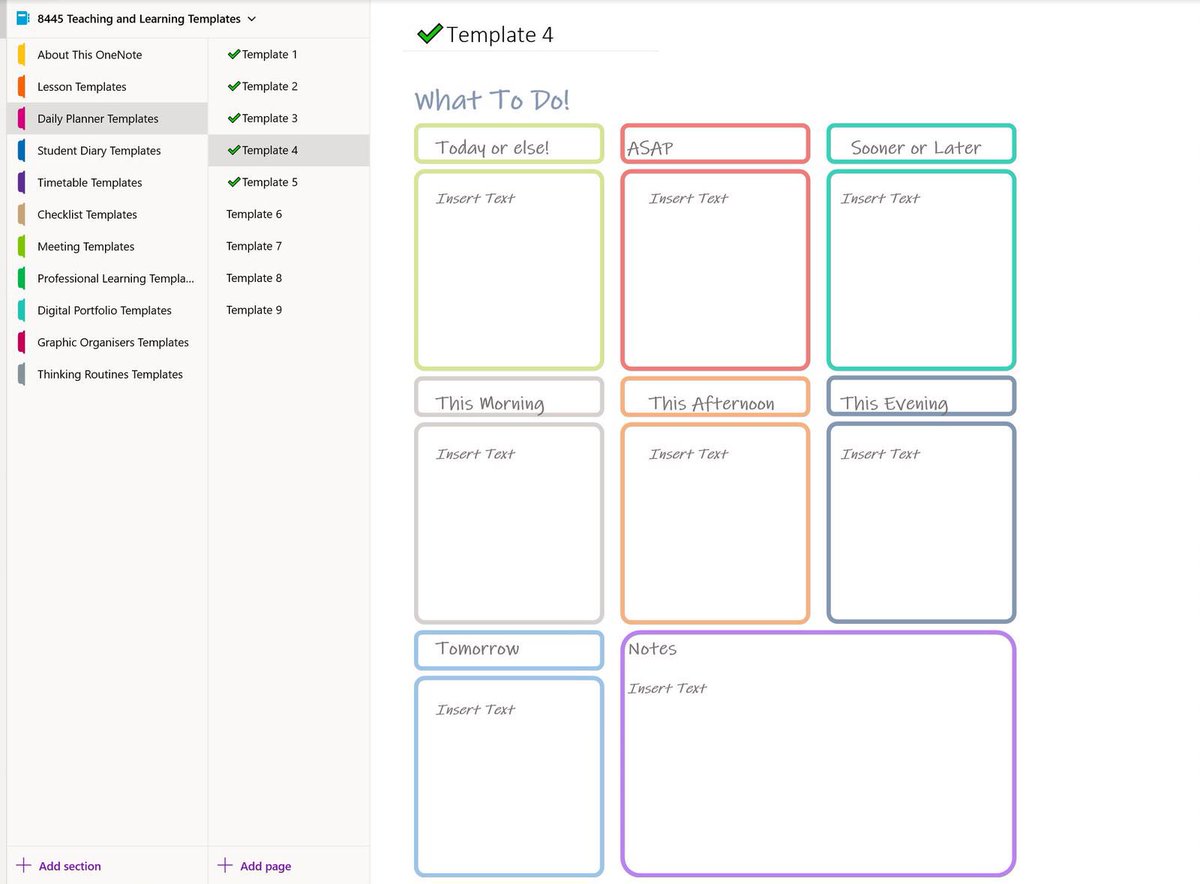Click Insert Text under Tomorrow
The image size is (1200, 884).
click(476, 710)
